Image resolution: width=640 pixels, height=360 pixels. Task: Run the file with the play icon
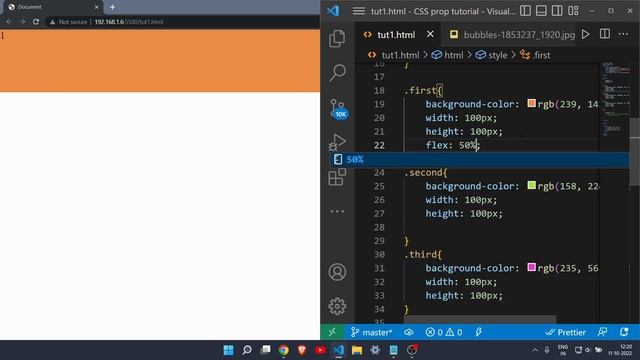pos(586,34)
